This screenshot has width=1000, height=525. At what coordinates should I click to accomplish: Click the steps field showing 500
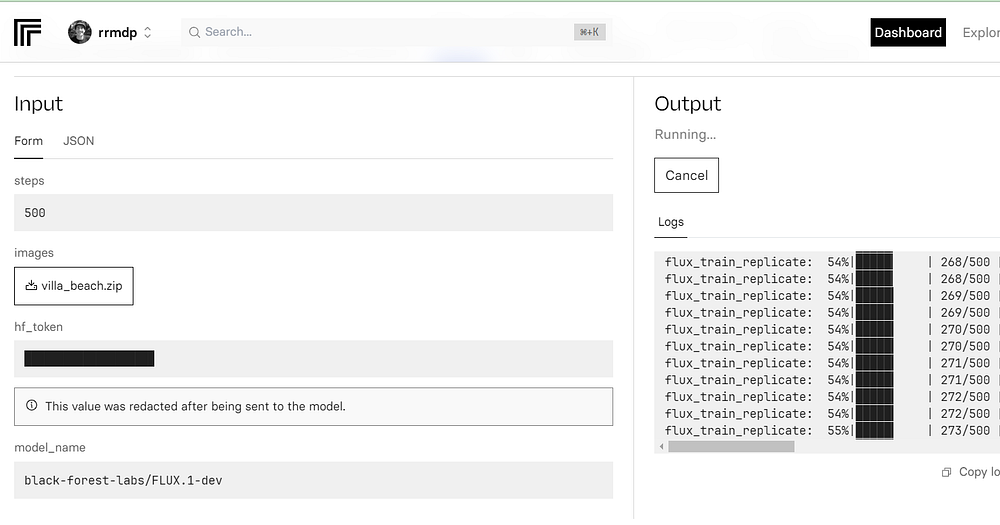tap(313, 213)
